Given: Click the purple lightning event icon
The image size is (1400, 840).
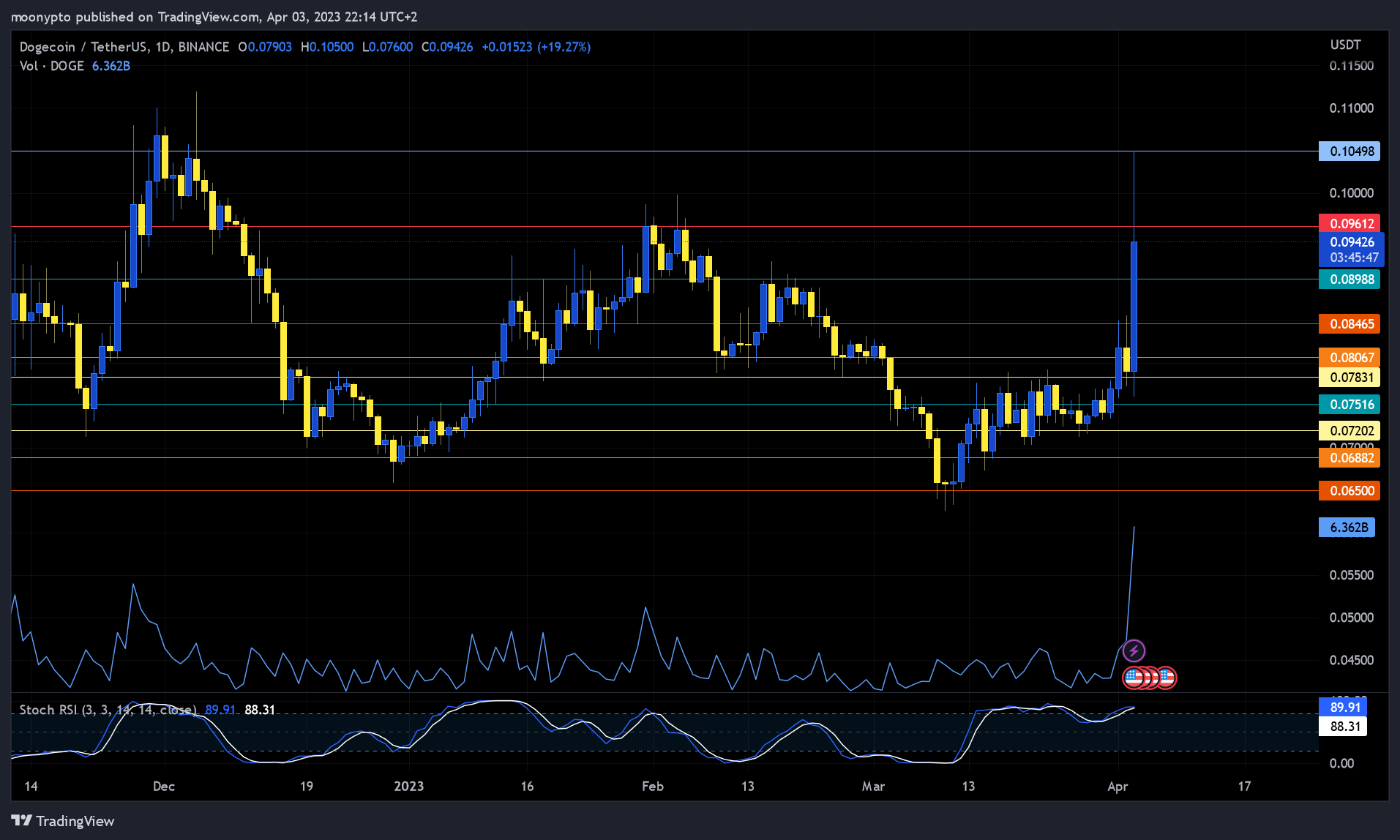Looking at the screenshot, I should coord(1134,650).
